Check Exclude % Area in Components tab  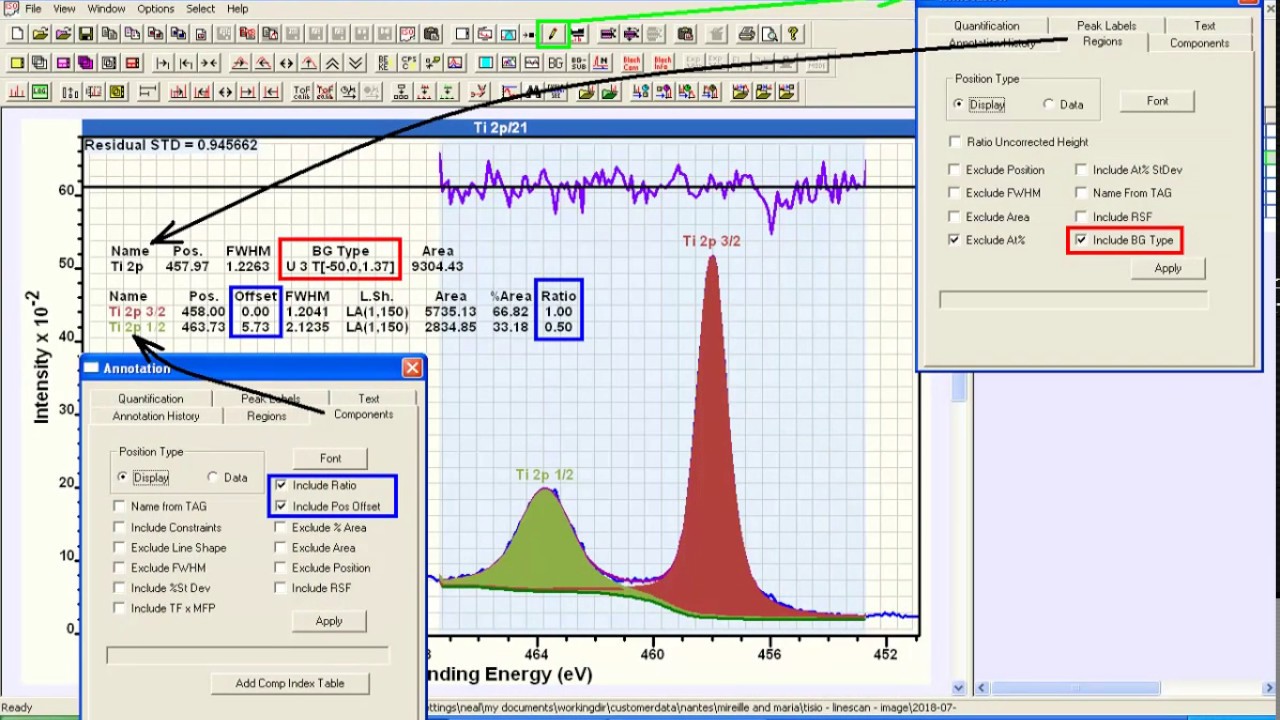click(281, 527)
